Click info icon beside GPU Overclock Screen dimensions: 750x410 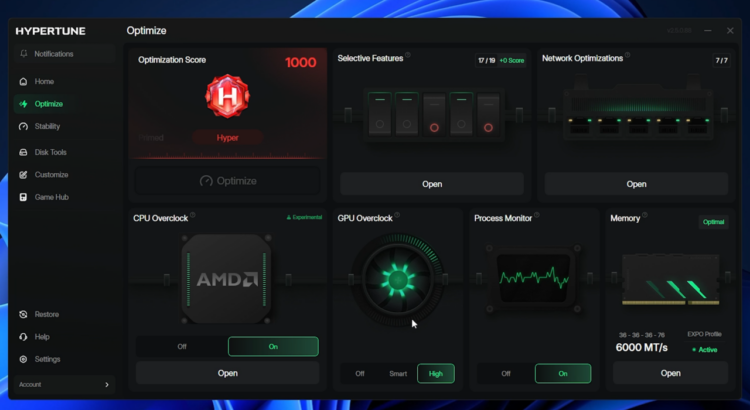(x=397, y=215)
